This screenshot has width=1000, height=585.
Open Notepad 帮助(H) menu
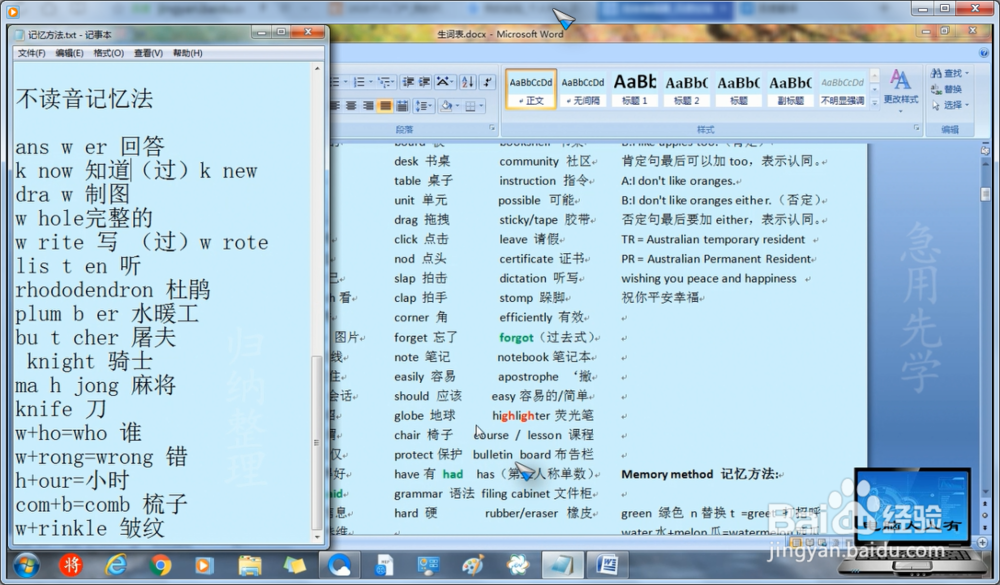tap(188, 53)
